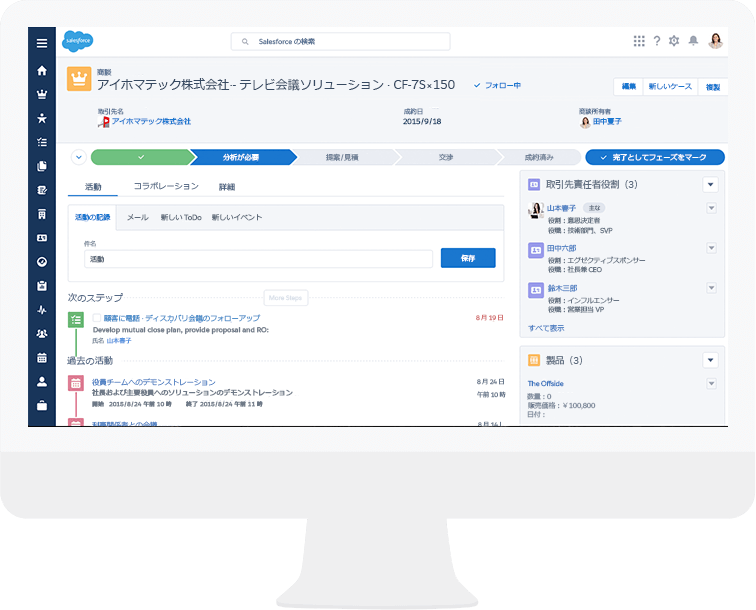Click the Salesforce search field
The height and width of the screenshot is (610, 756).
pyautogui.click(x=340, y=41)
